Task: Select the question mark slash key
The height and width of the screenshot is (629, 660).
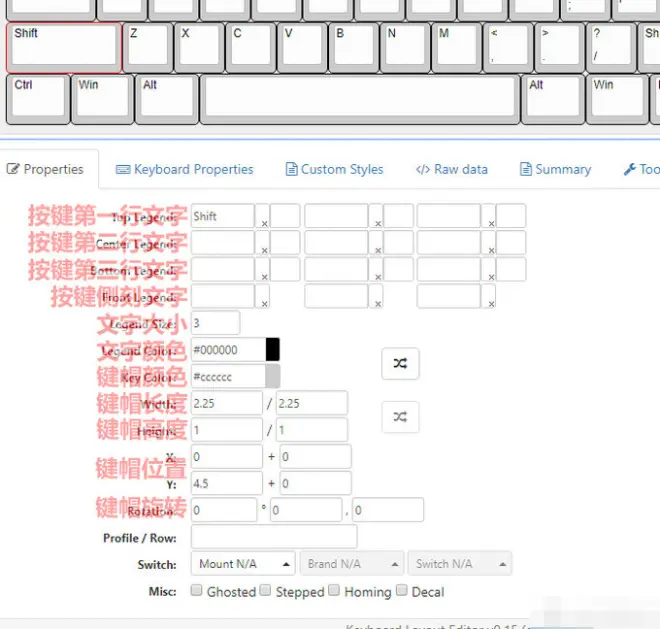Action: click(611, 48)
